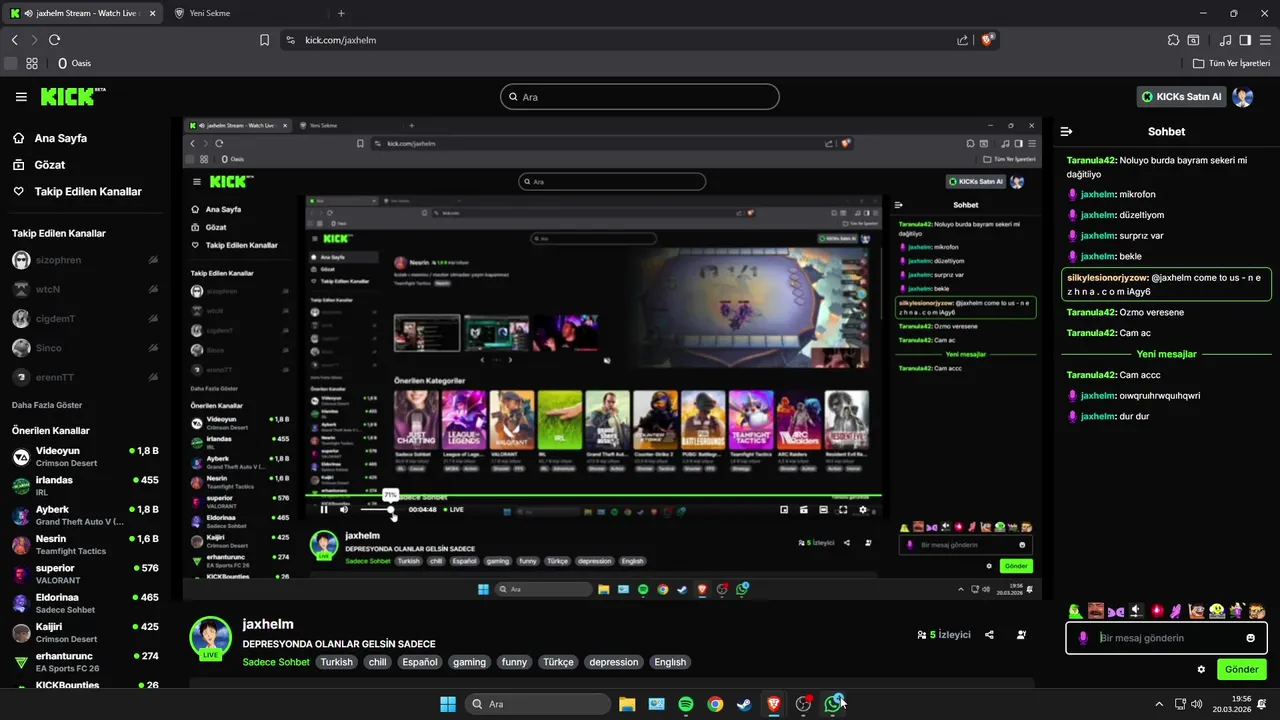This screenshot has width=1280, height=720.
Task: Select the purple bow emote
Action: pyautogui.click(x=1116, y=611)
